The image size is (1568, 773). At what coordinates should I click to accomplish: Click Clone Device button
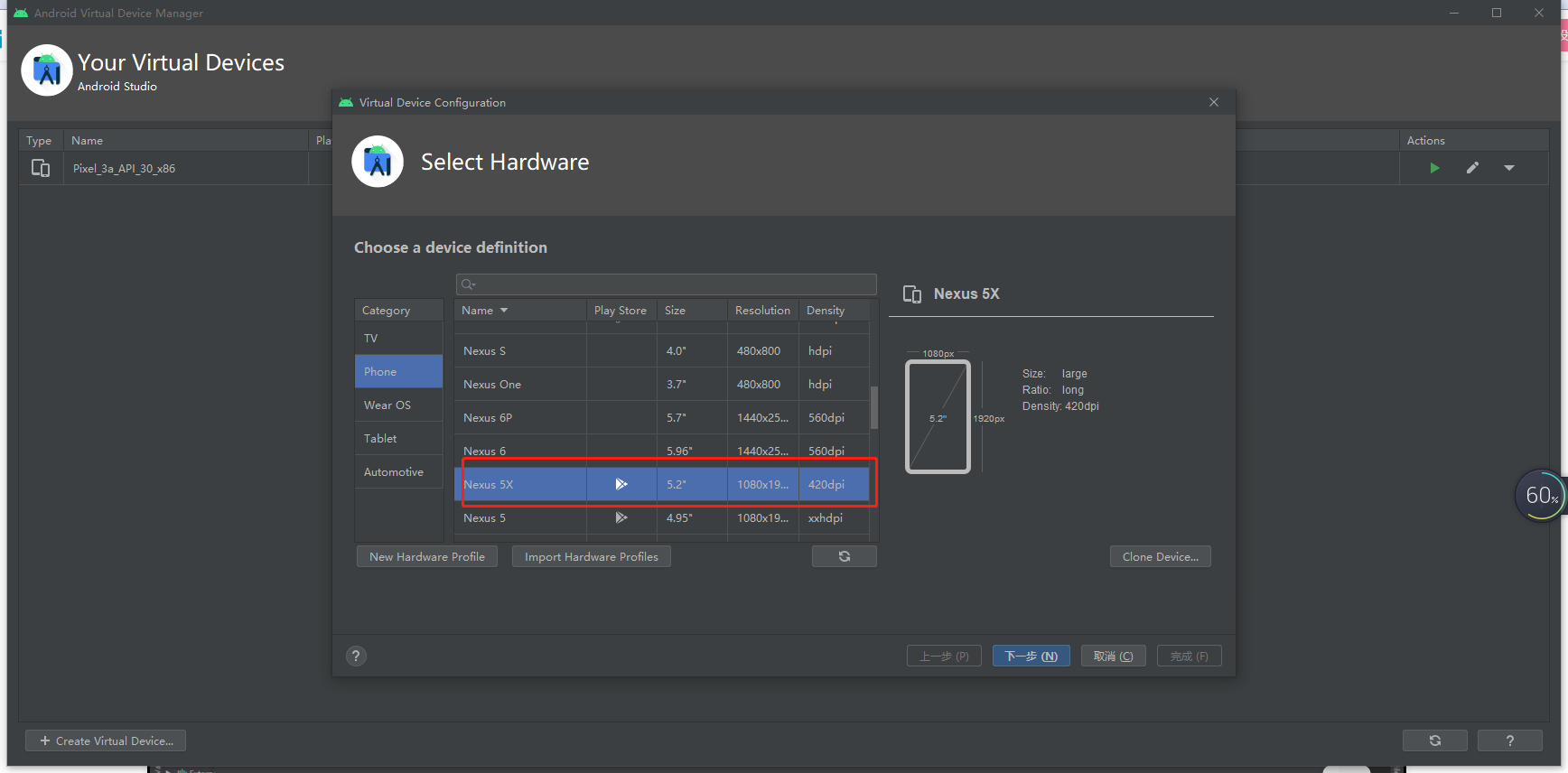tap(1161, 556)
